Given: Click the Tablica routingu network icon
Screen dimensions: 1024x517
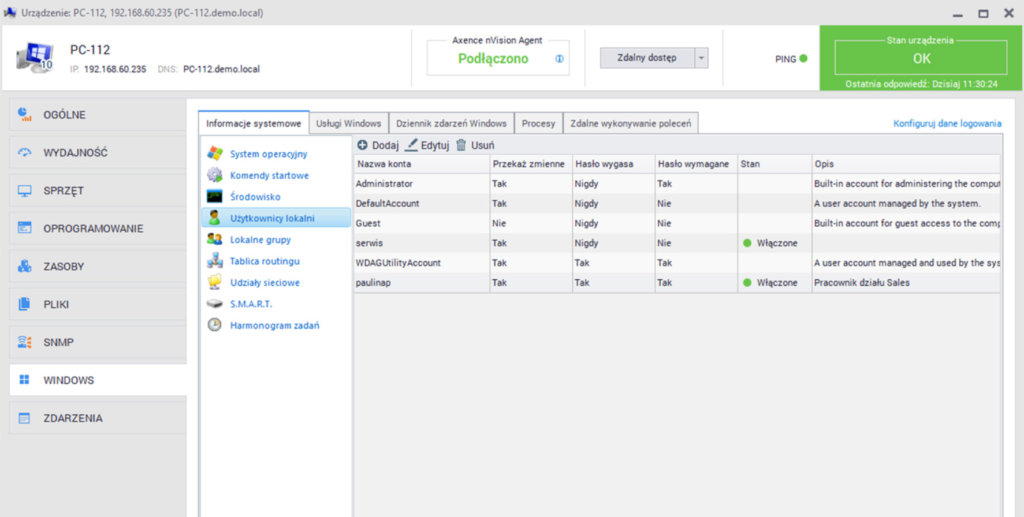Looking at the screenshot, I should click(214, 261).
